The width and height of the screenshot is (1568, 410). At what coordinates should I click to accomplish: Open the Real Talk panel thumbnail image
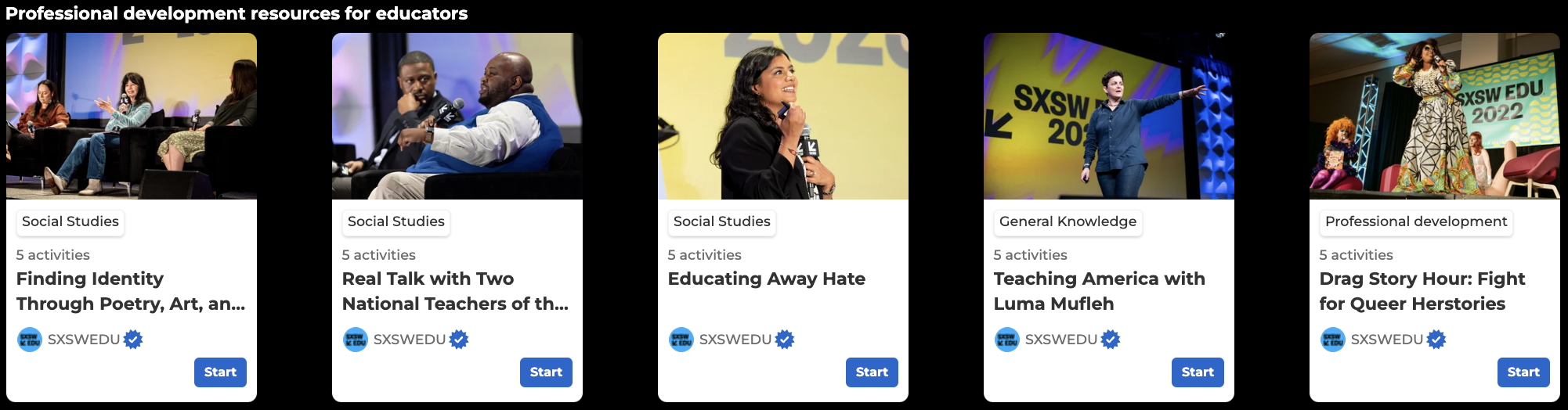(457, 116)
